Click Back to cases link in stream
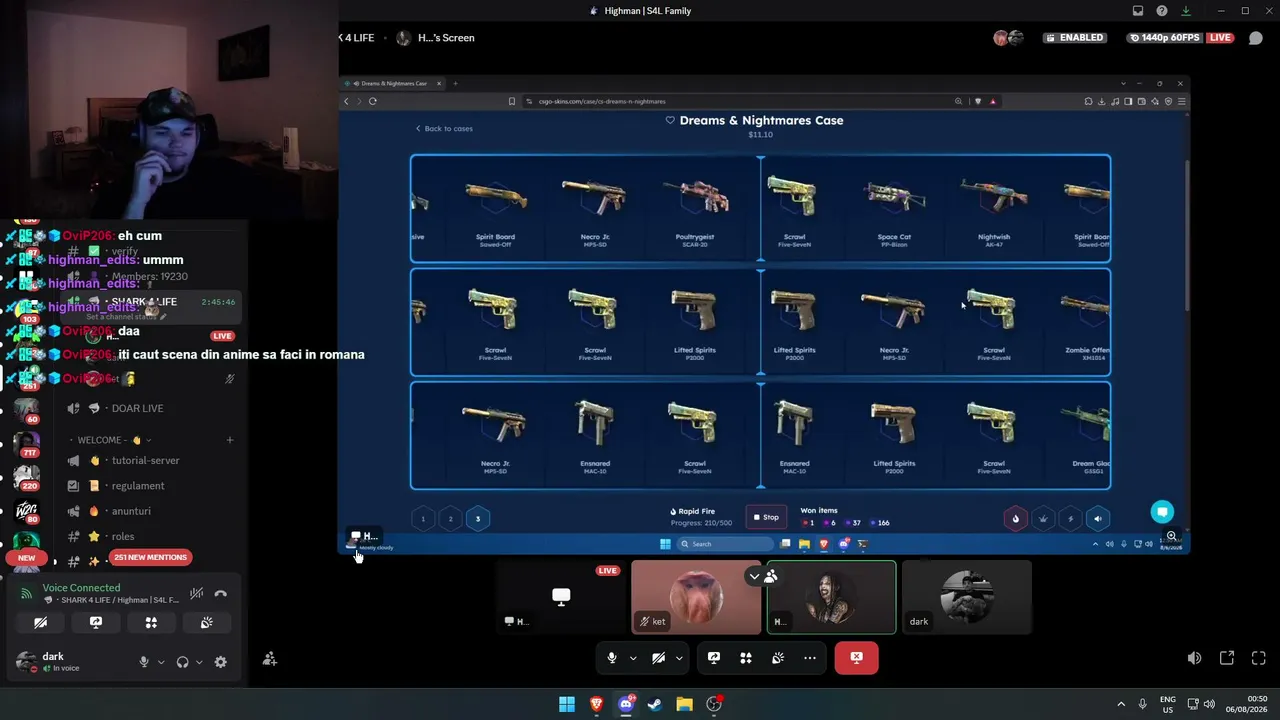The height and width of the screenshot is (720, 1280). click(x=444, y=128)
